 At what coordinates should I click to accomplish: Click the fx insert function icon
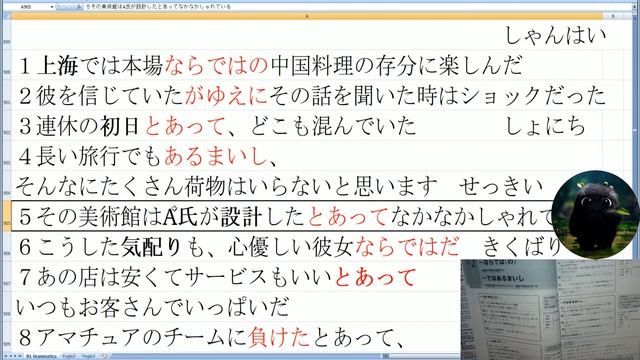tap(78, 7)
